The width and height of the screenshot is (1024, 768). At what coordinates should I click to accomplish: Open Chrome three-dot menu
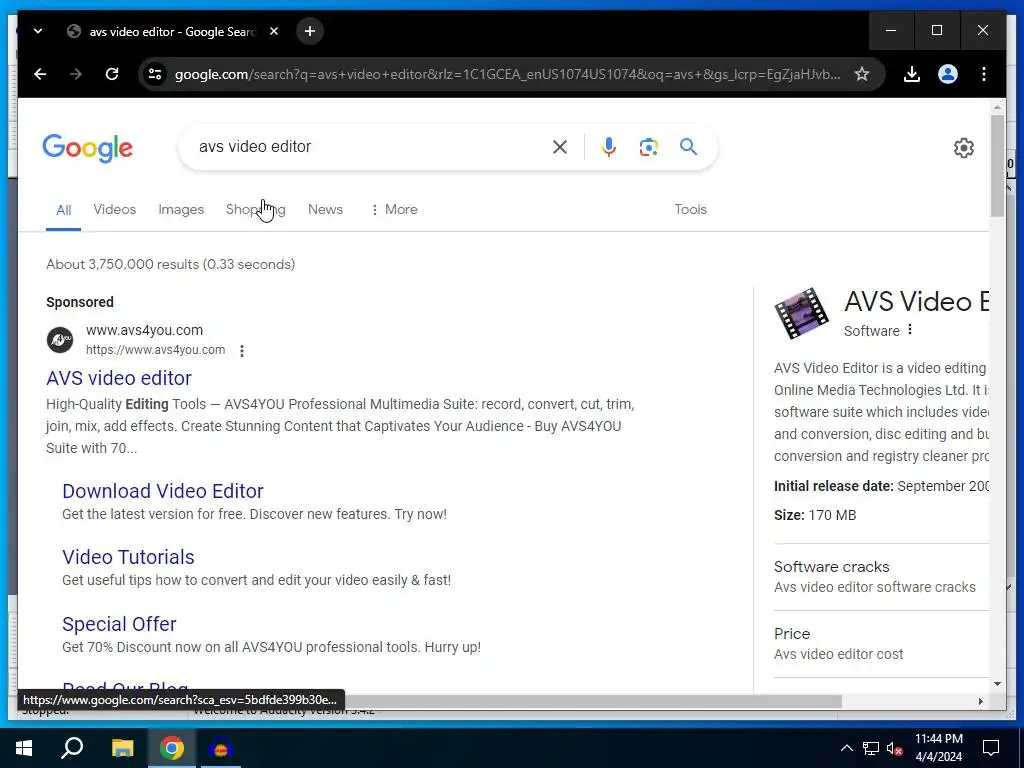point(984,74)
